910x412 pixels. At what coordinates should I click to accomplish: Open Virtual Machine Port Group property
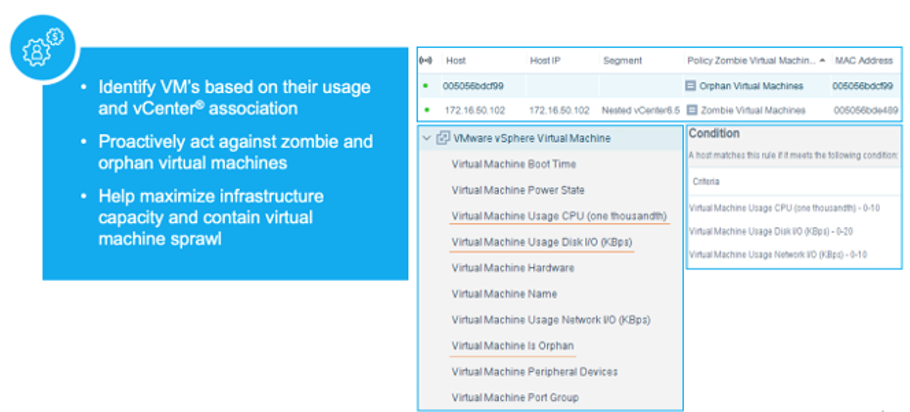point(515,398)
